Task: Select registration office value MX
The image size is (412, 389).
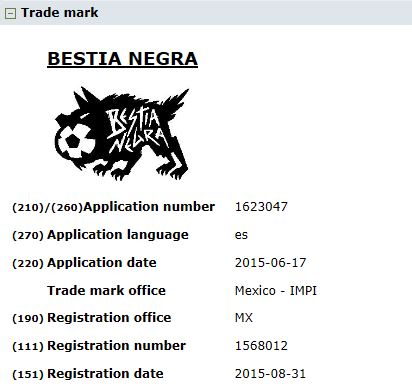Action: click(x=244, y=318)
